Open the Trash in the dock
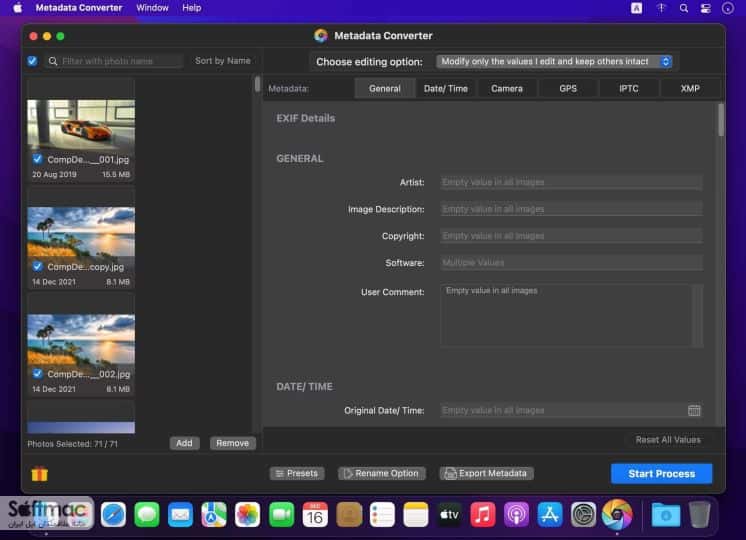Viewport: 746px width, 540px height. [x=699, y=514]
